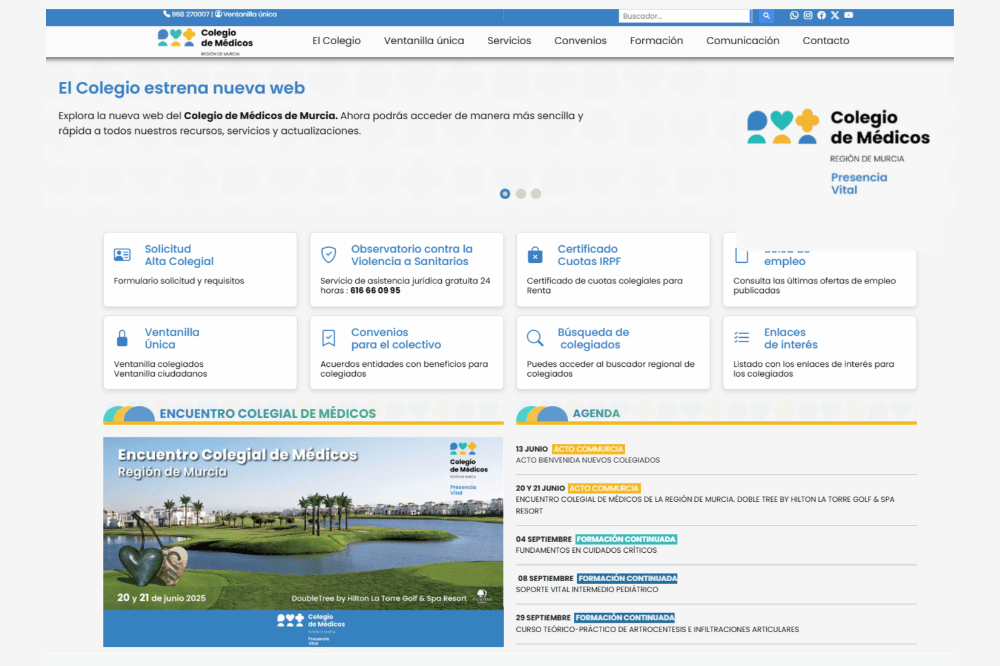Viewport: 1000px width, 666px height.
Task: Click the bag icon for Certificado Cuotas IRPF
Action: (535, 255)
